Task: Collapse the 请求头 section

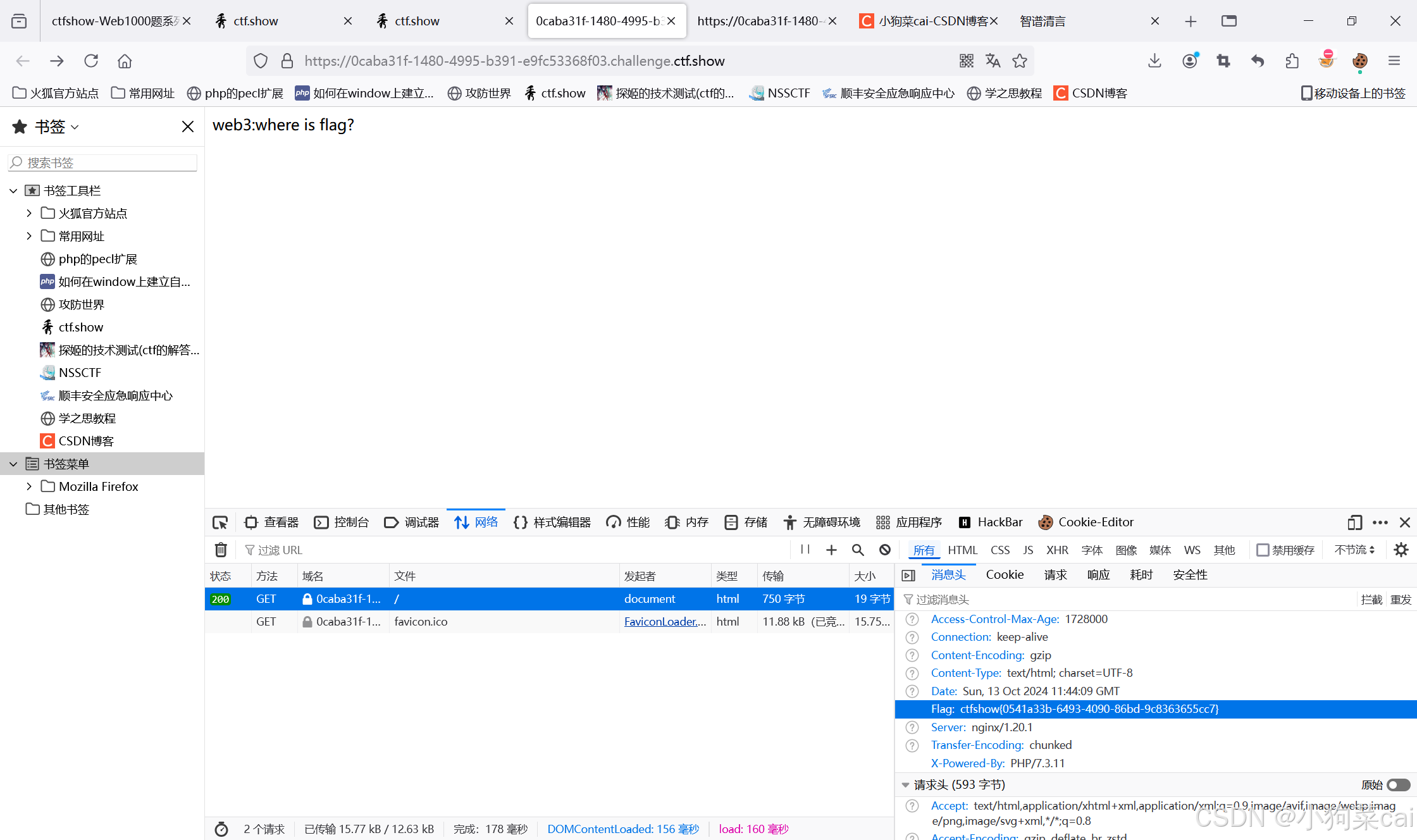Action: 905,785
